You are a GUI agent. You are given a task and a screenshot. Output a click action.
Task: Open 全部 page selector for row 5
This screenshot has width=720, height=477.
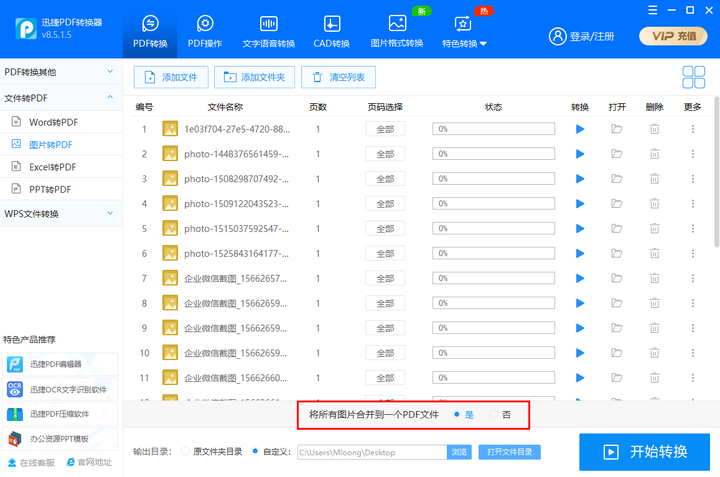point(385,229)
